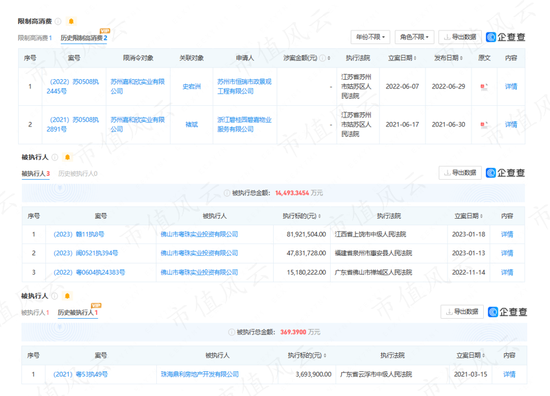This screenshot has height=396, width=550.
Task: Sort the first table by 立案日期 beside 发布日期
Action: 415,58
